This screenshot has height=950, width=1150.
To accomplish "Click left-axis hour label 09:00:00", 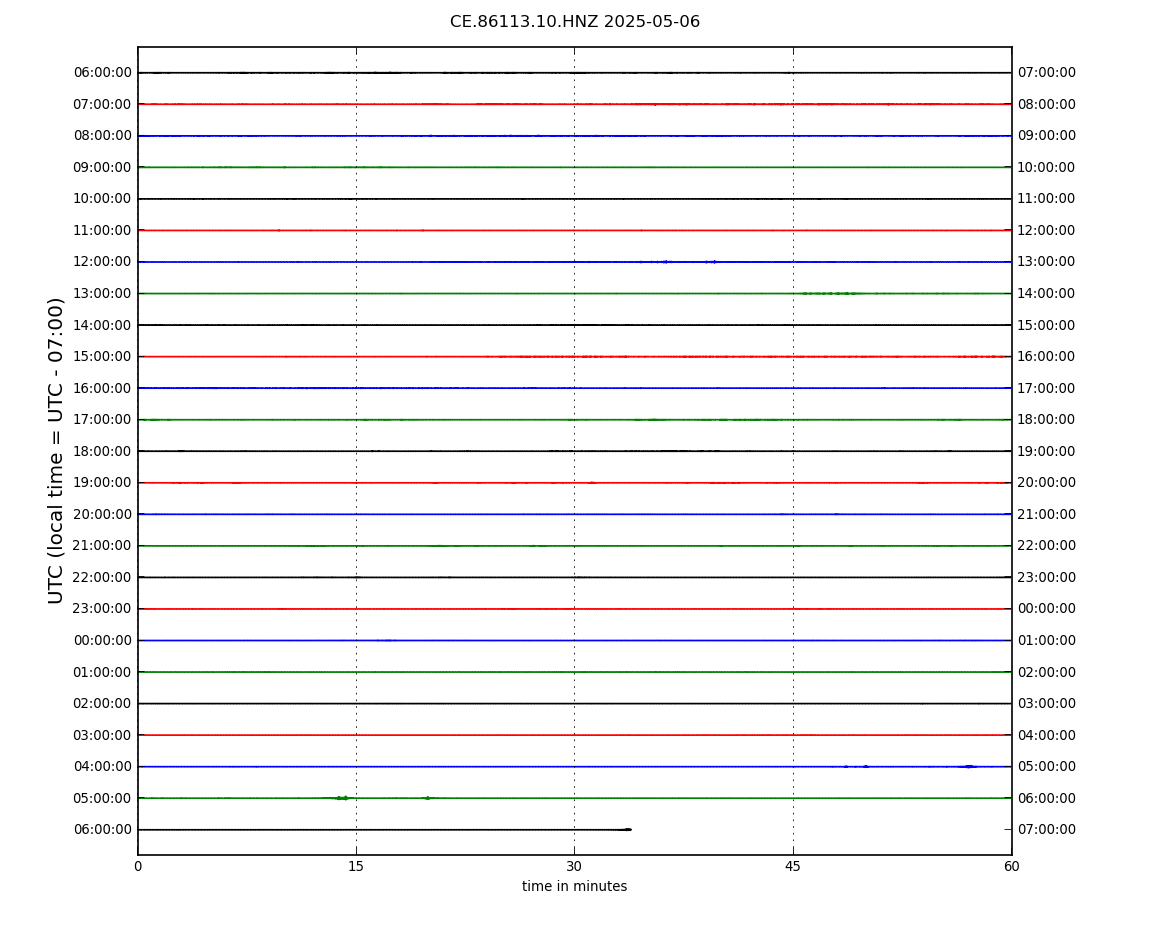I will point(103,167).
